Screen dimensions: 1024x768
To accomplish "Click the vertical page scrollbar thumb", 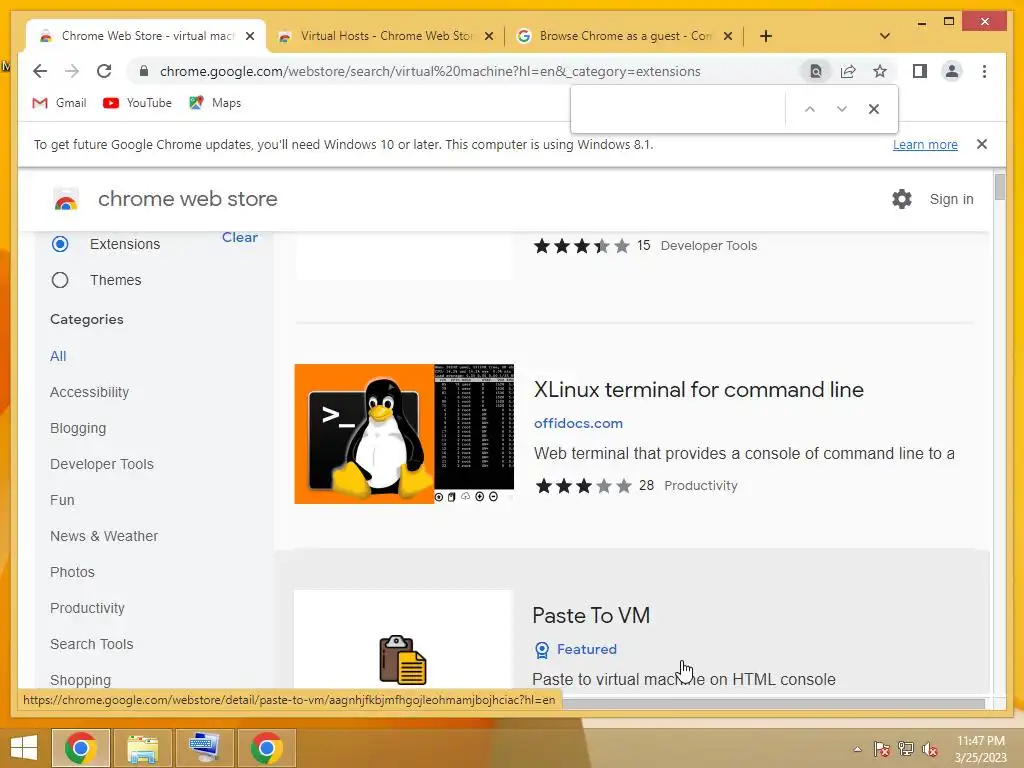I will [x=1000, y=187].
